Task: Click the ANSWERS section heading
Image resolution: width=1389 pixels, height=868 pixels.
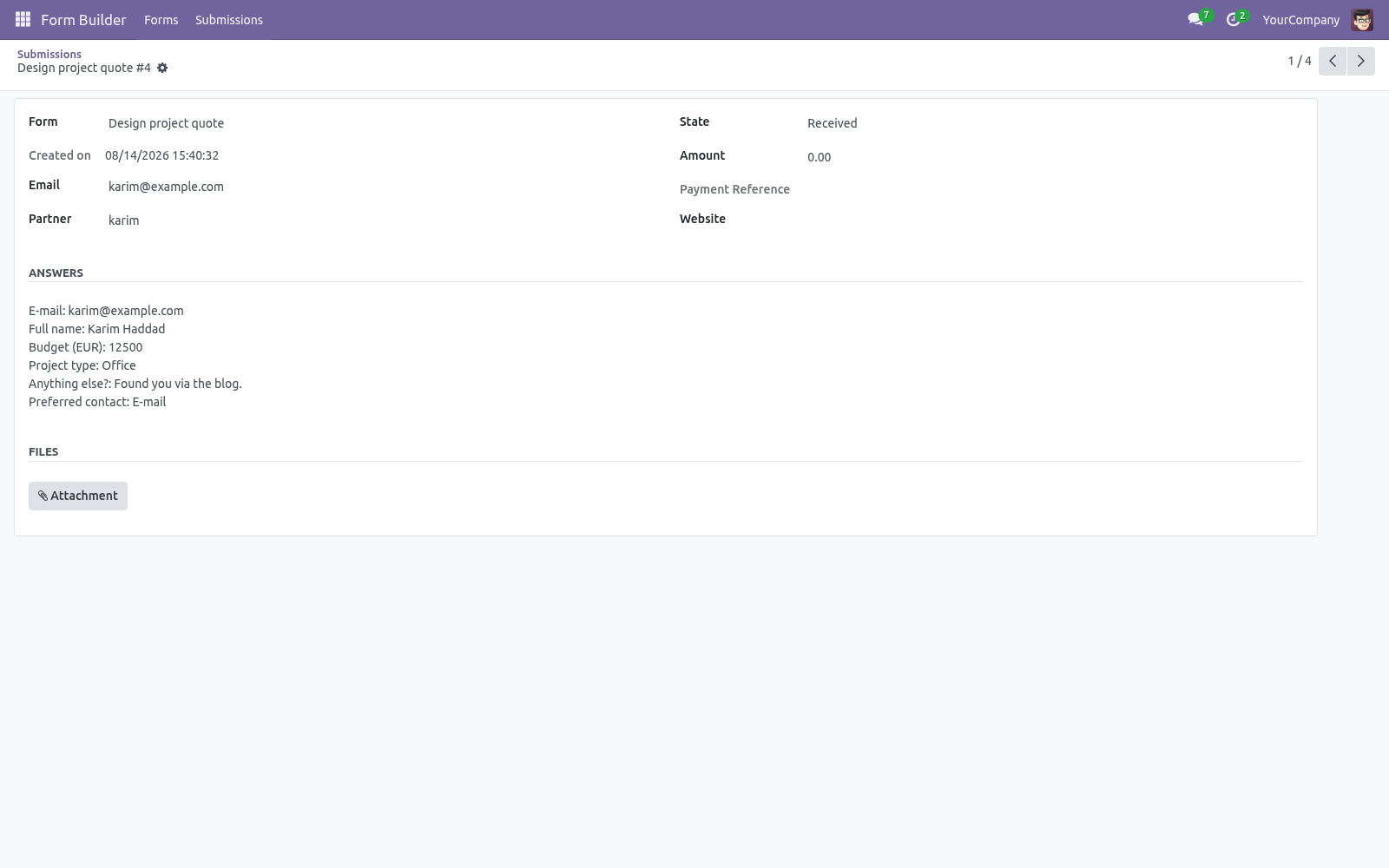Action: (56, 273)
